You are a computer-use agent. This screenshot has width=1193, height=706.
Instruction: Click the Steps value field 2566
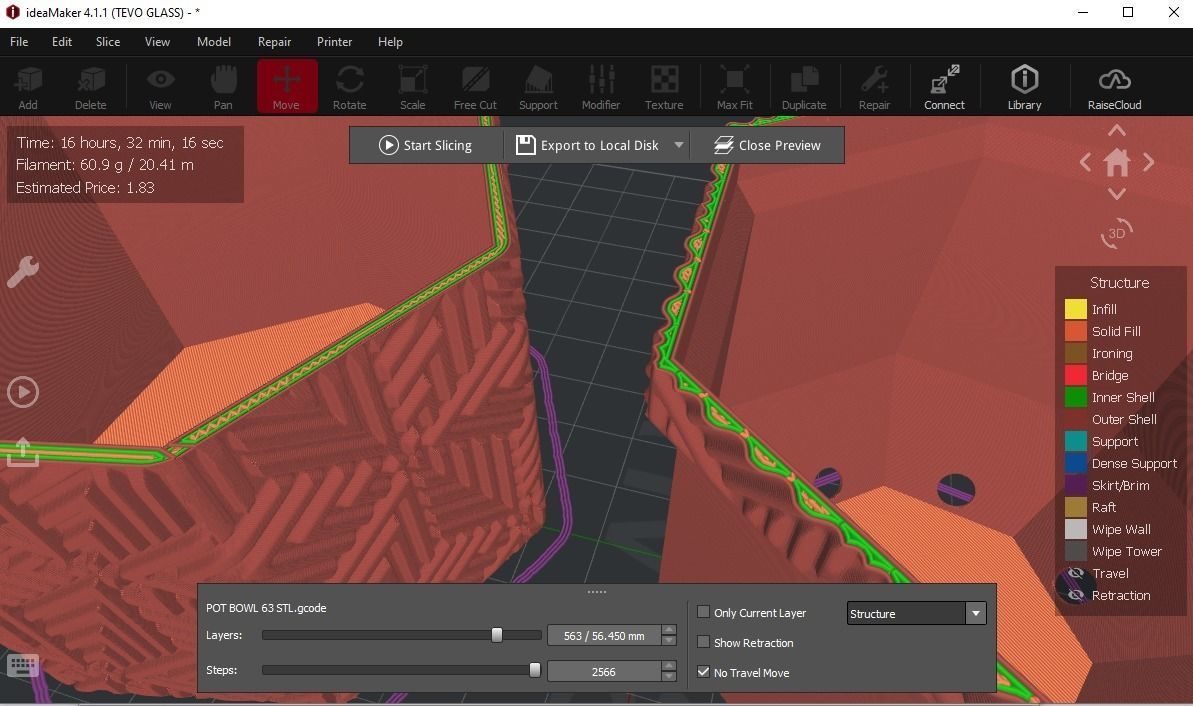click(x=604, y=671)
